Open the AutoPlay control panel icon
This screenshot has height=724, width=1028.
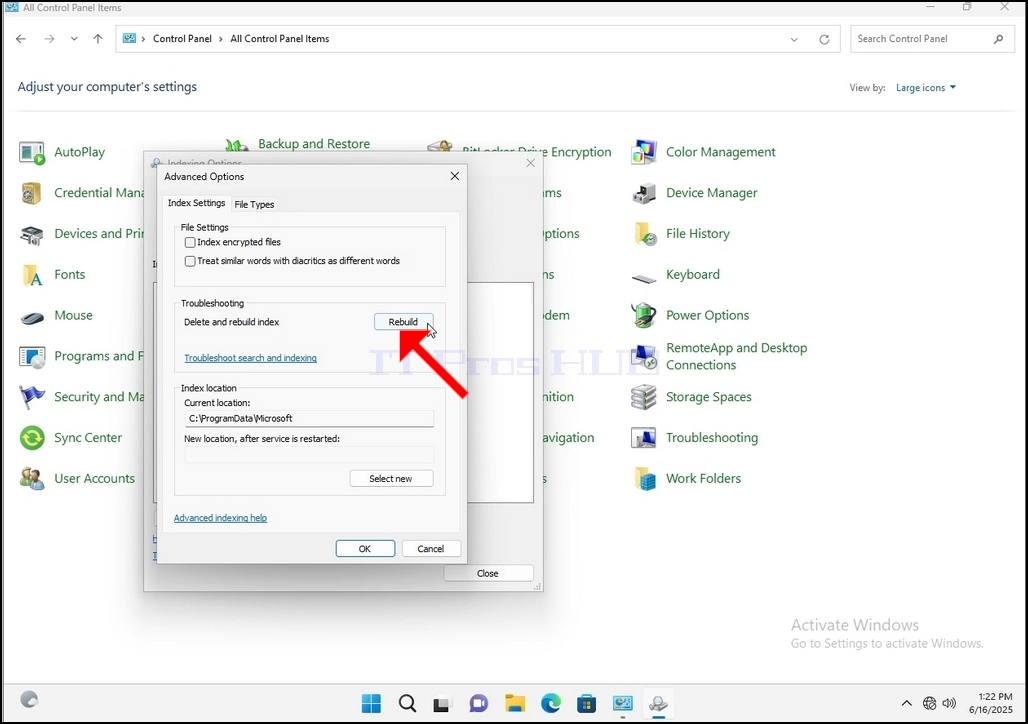[31, 152]
